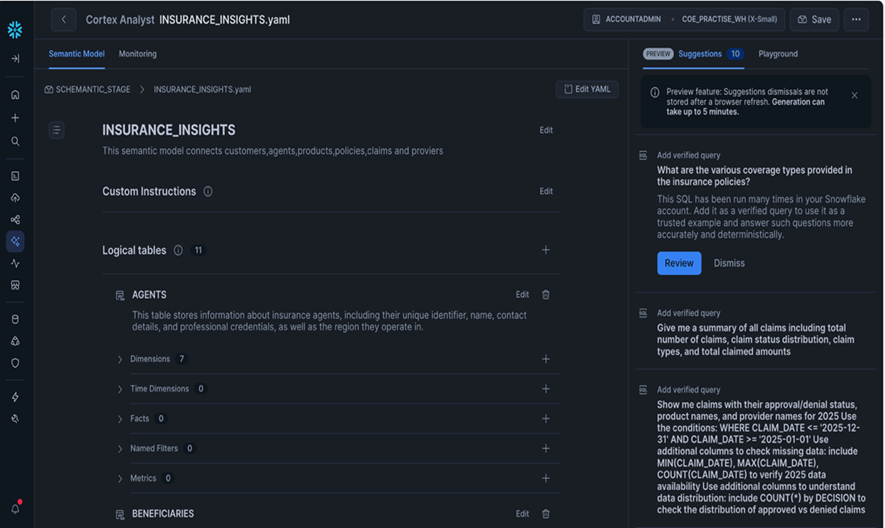Show Custom Instructions info tooltip
The image size is (885, 528).
click(x=208, y=192)
